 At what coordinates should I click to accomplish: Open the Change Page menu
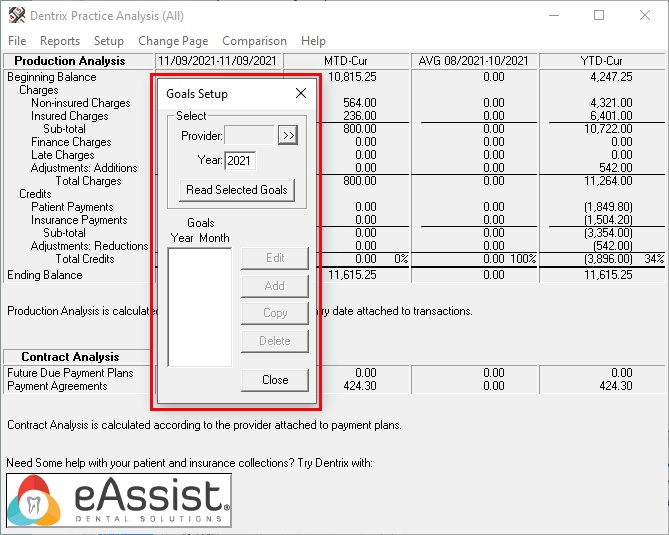tap(173, 41)
